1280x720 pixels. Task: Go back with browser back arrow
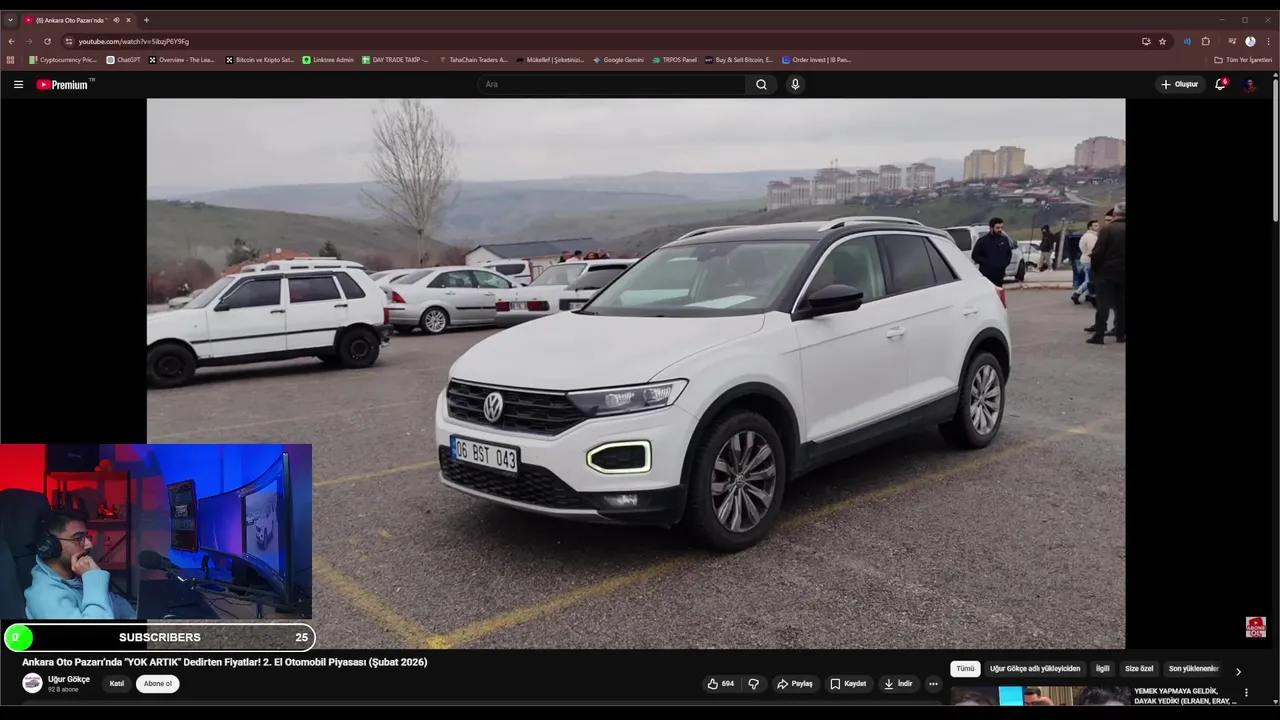11,41
